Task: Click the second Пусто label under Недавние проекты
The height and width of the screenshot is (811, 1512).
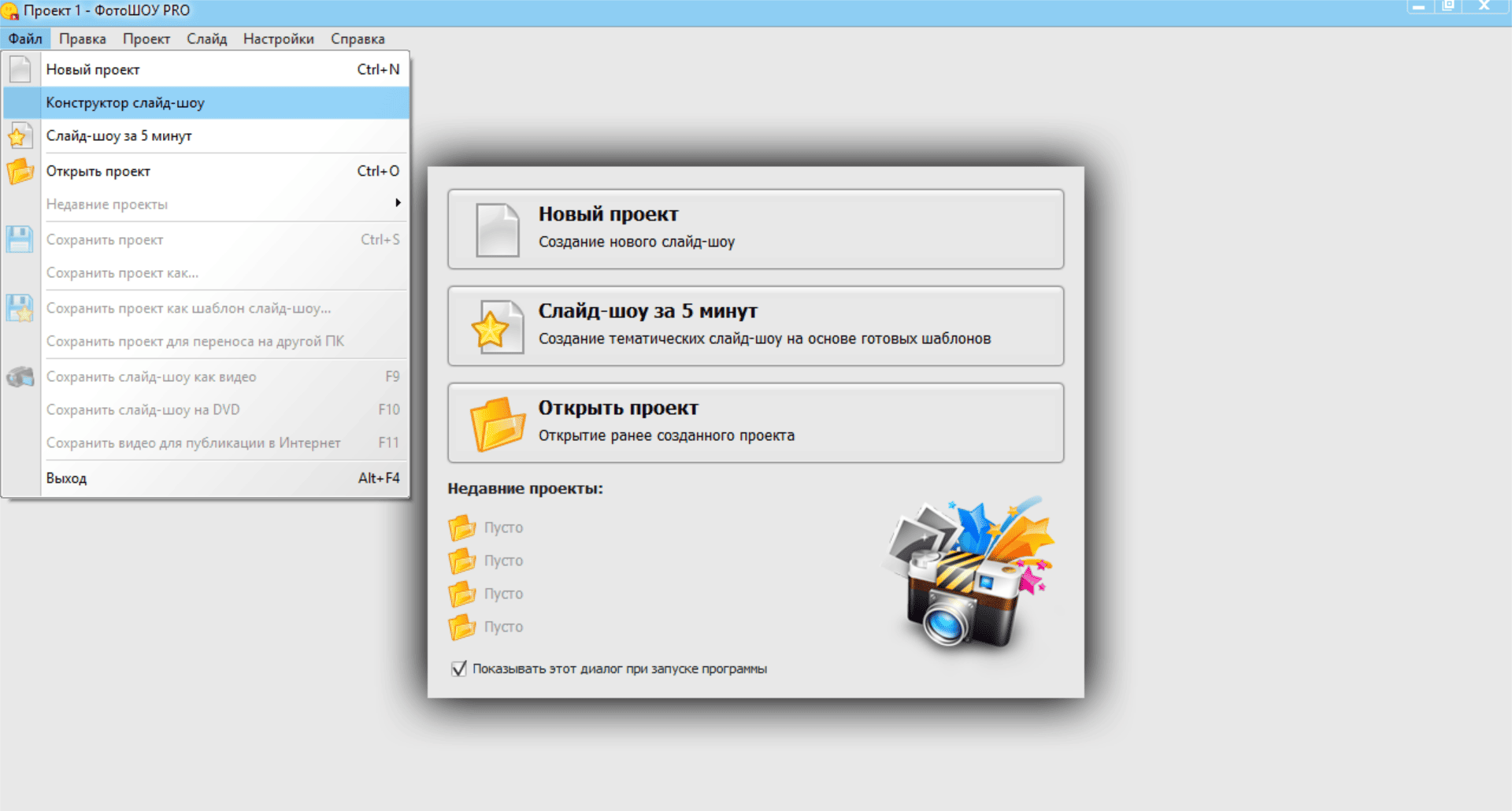Action: click(503, 561)
